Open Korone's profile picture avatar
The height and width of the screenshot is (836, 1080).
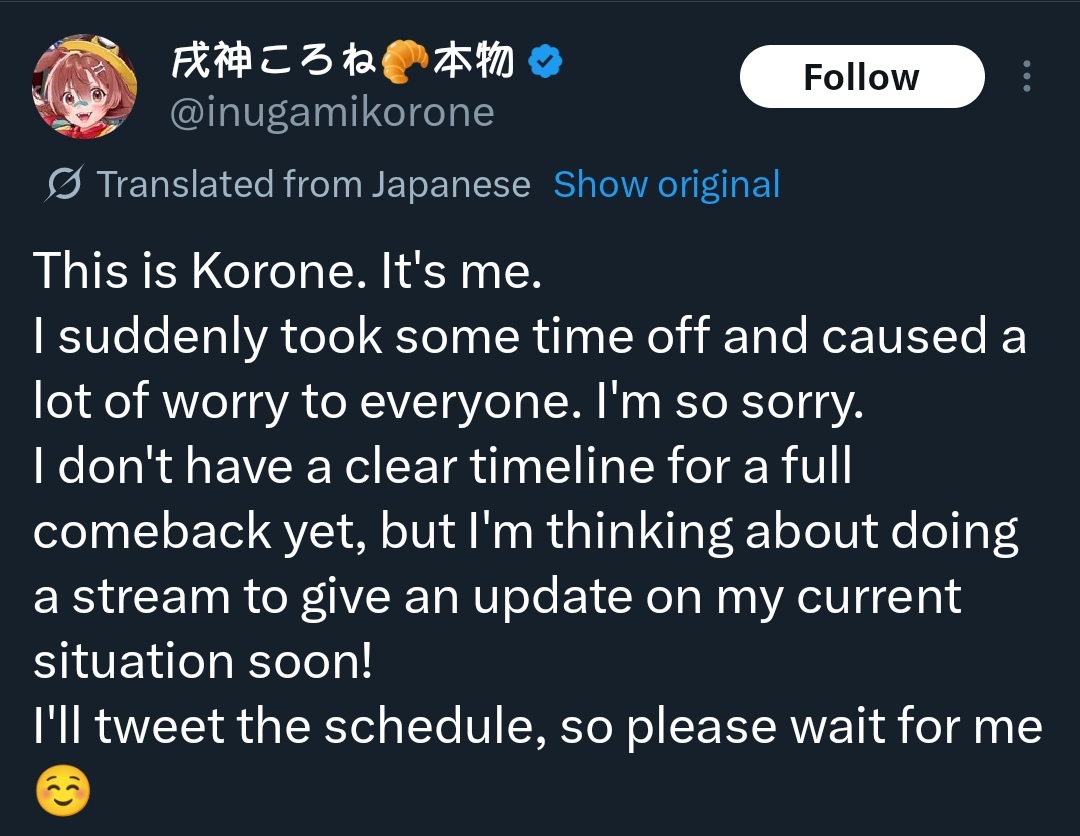[x=84, y=87]
